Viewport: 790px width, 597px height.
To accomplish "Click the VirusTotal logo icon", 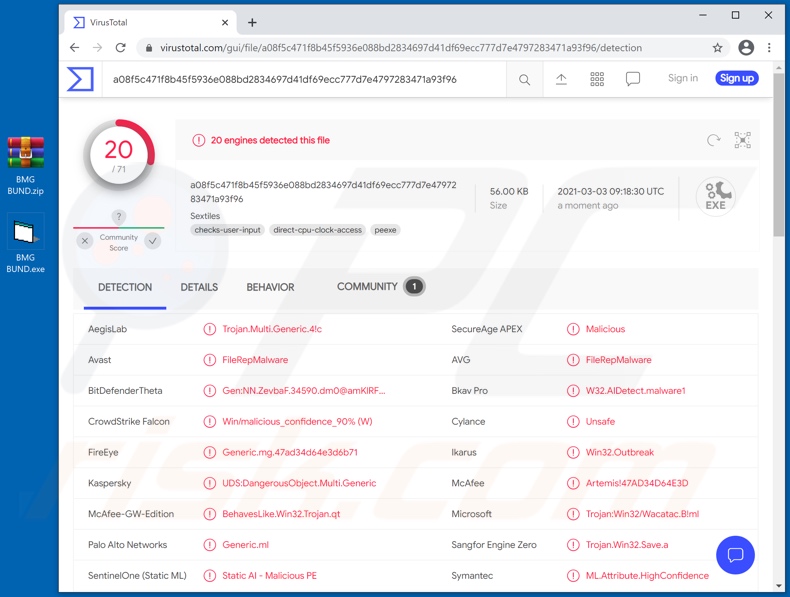I will coord(80,79).
